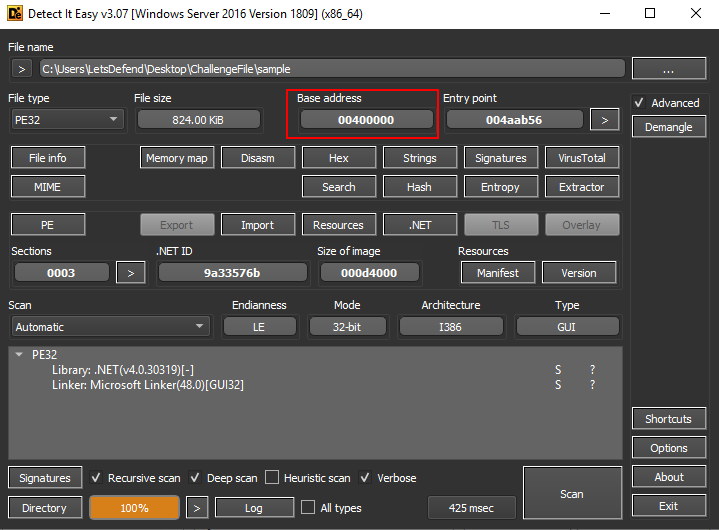Enable the Heuristic scan checkbox
Screen dimensions: 719x530
[276, 478]
